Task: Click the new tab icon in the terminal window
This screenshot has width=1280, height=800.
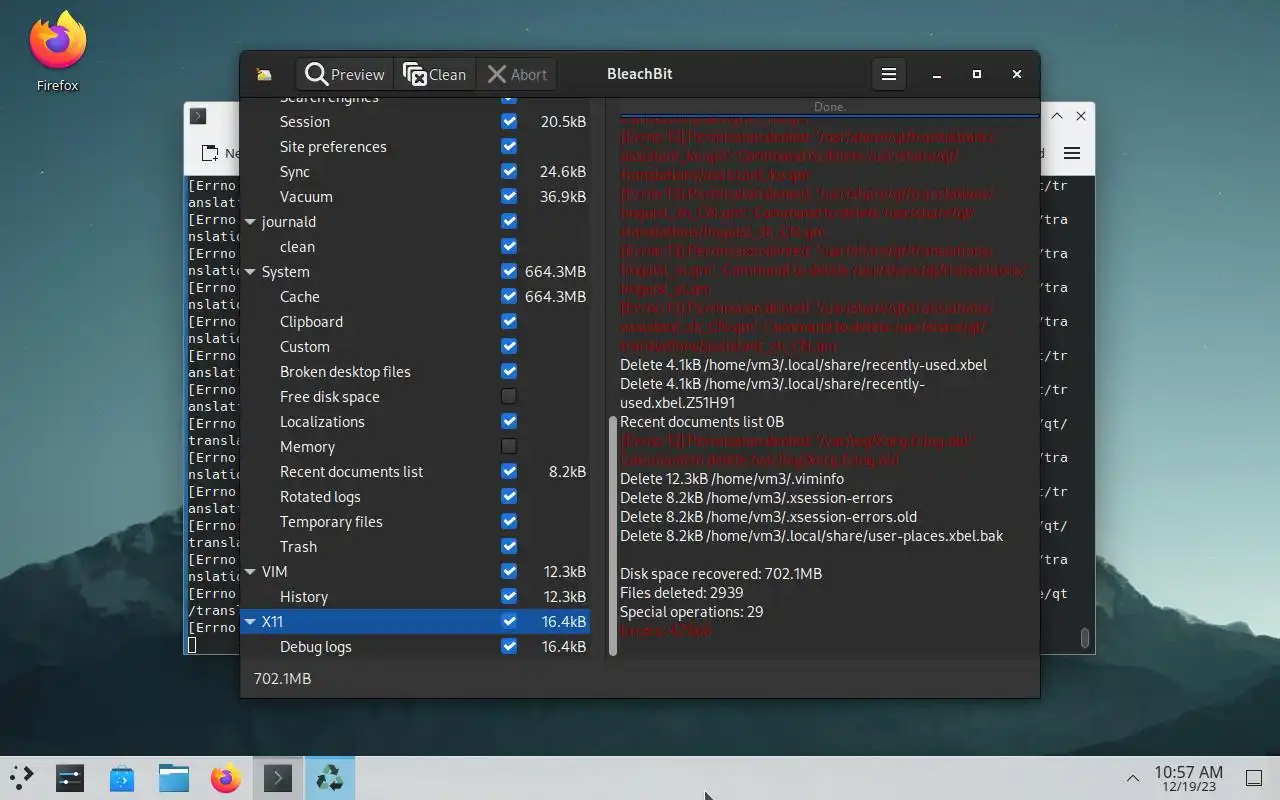Action: (x=210, y=153)
